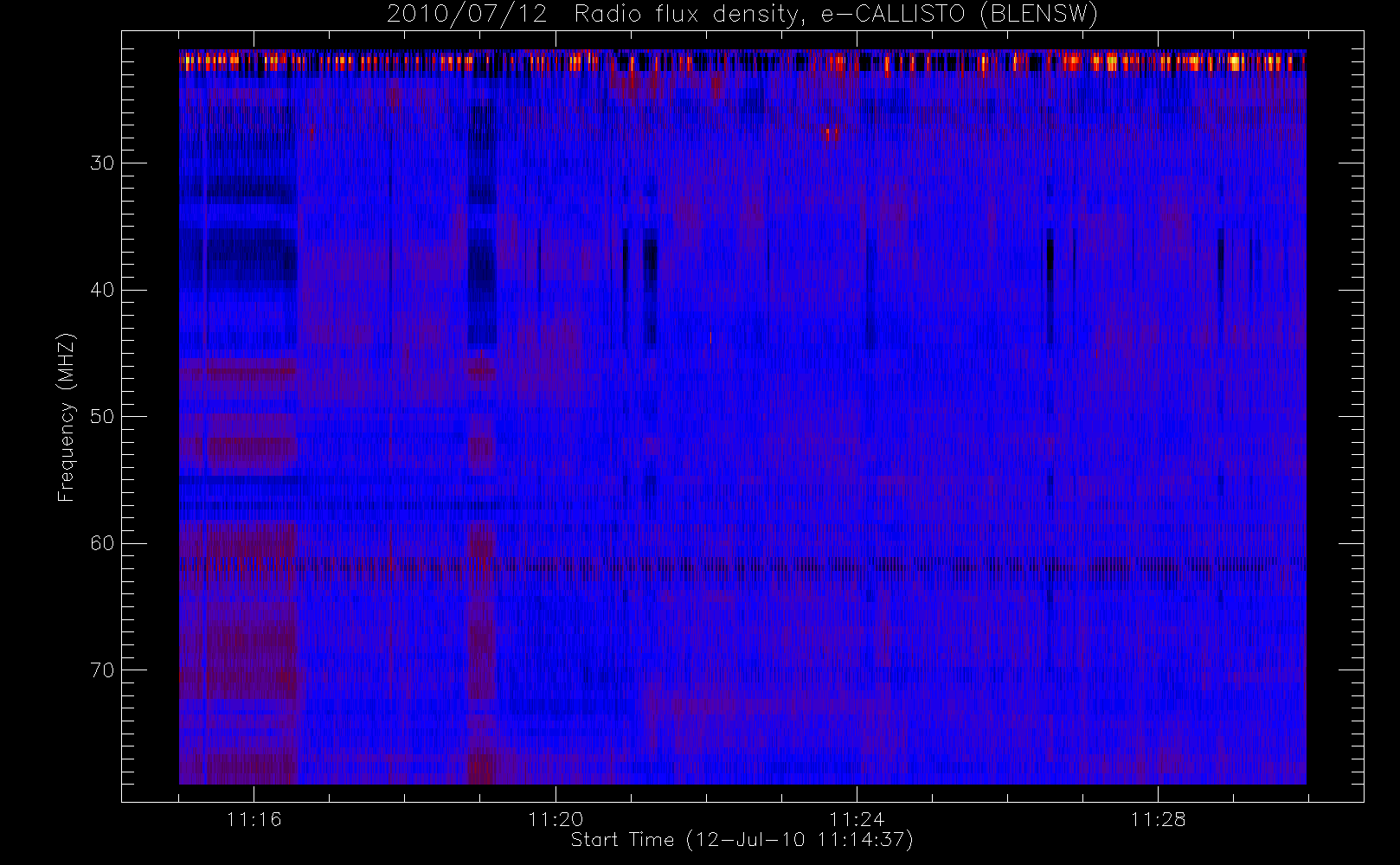This screenshot has height=865, width=1400.
Task: Click the 'Start Time (12-Jul-10 11:14:37)' label
Action: 742,840
